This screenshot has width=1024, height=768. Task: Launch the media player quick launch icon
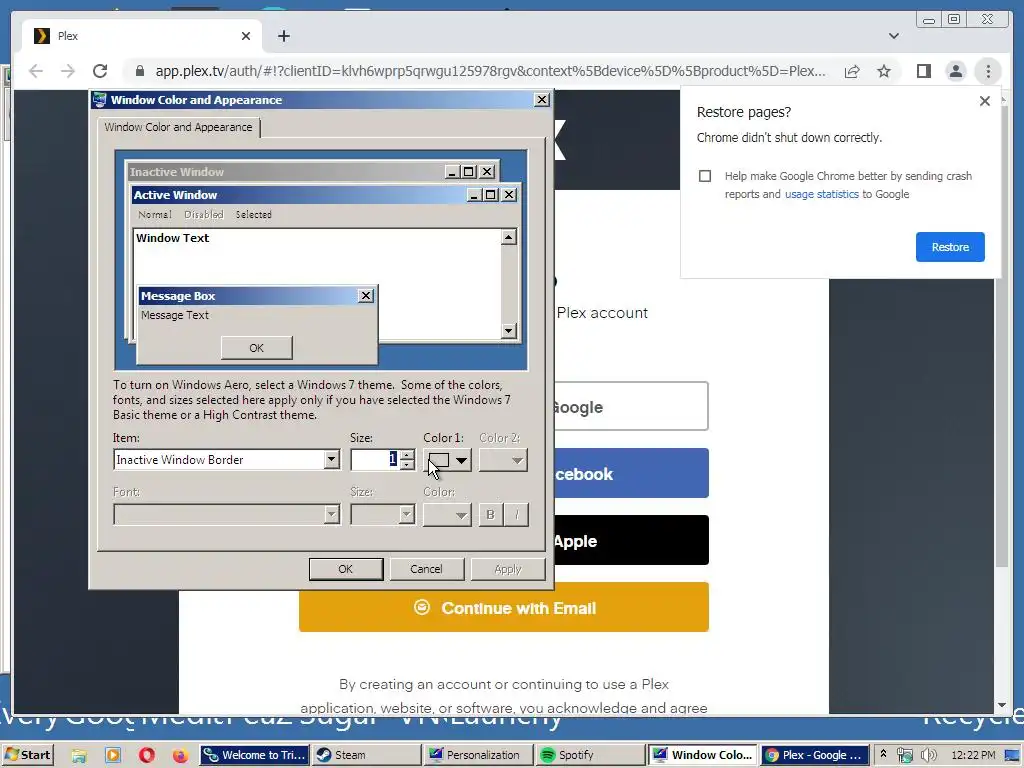113,756
